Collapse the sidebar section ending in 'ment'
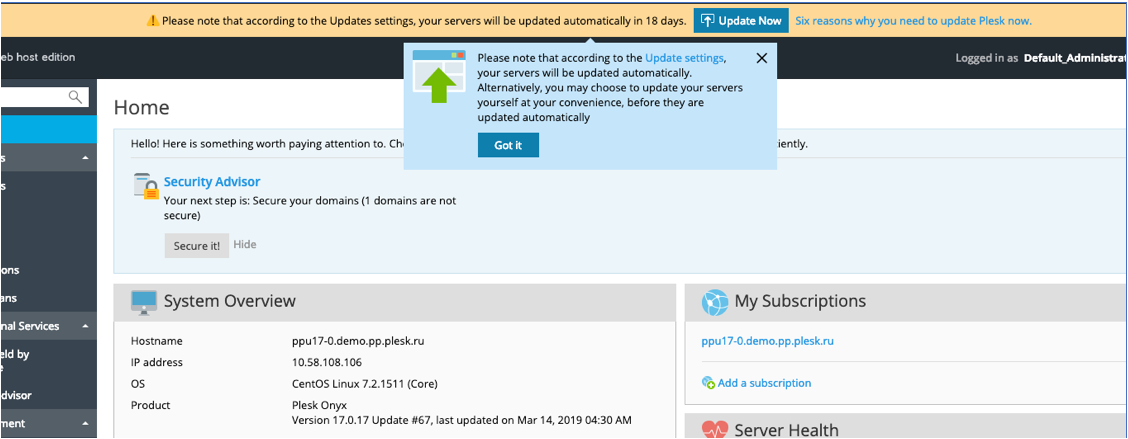 86,424
